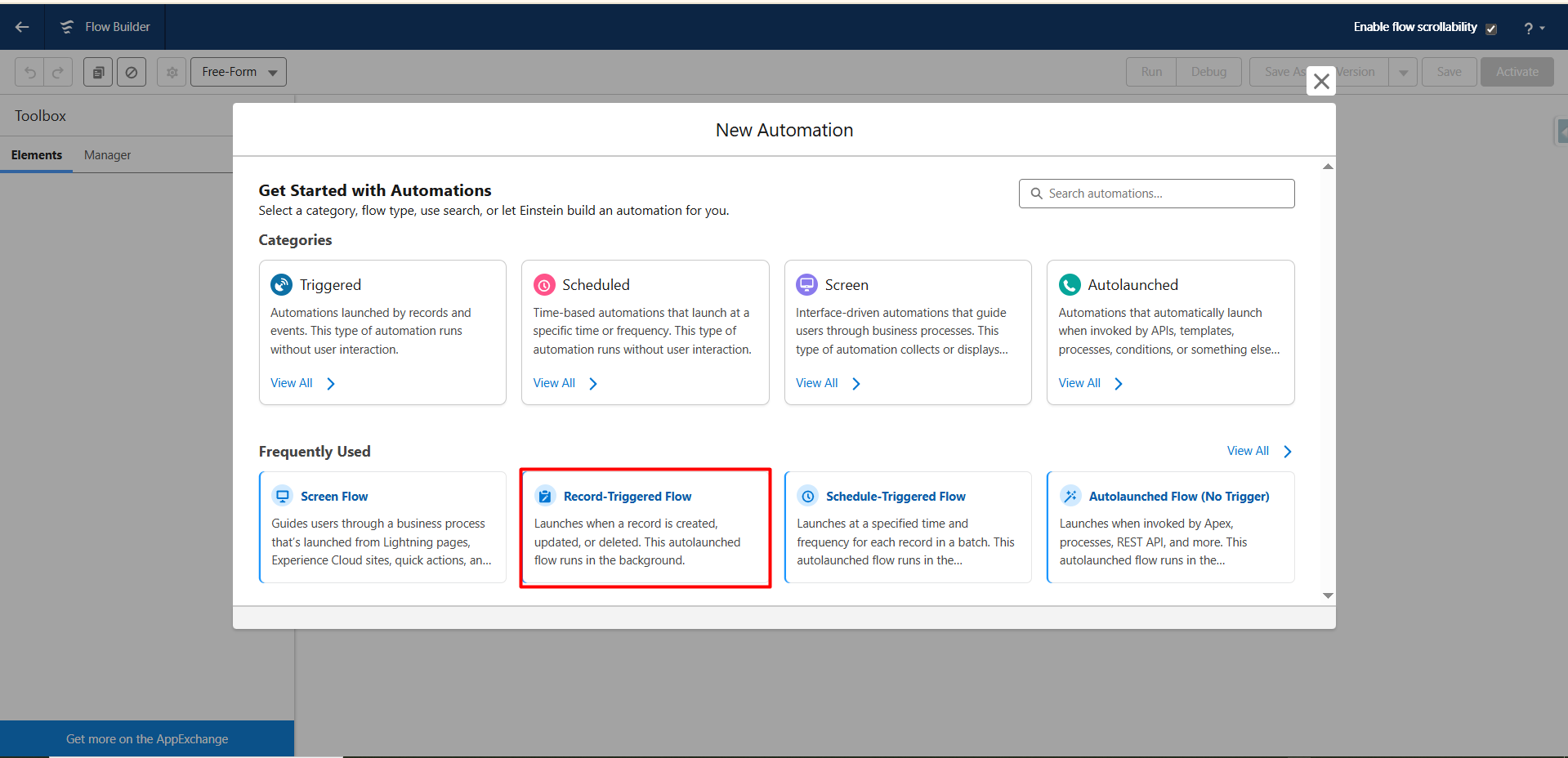Screen dimensions: 1568x758
Task: Click the Run button
Action: pos(1151,72)
